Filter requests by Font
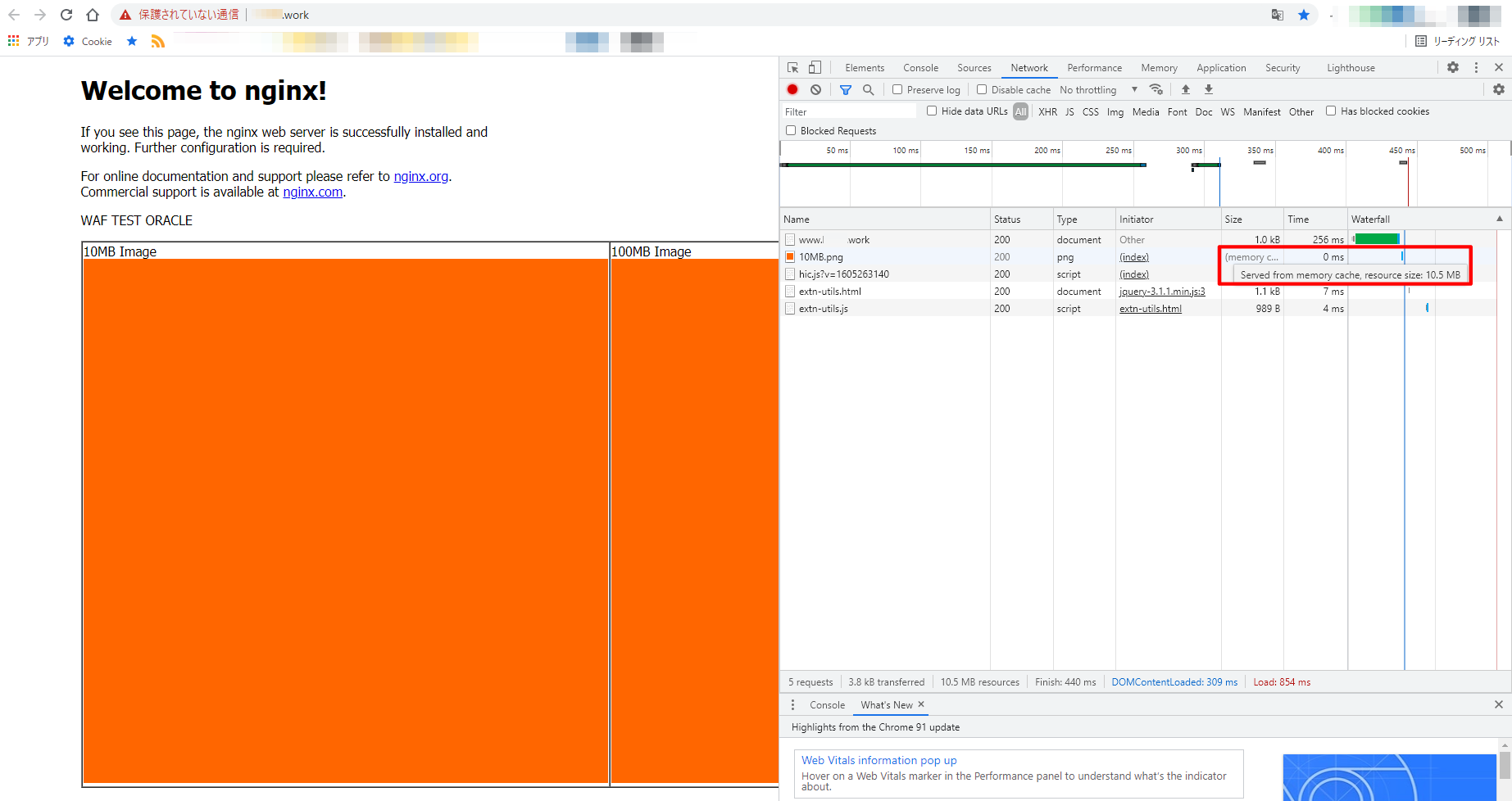The image size is (1512, 801). [1178, 111]
